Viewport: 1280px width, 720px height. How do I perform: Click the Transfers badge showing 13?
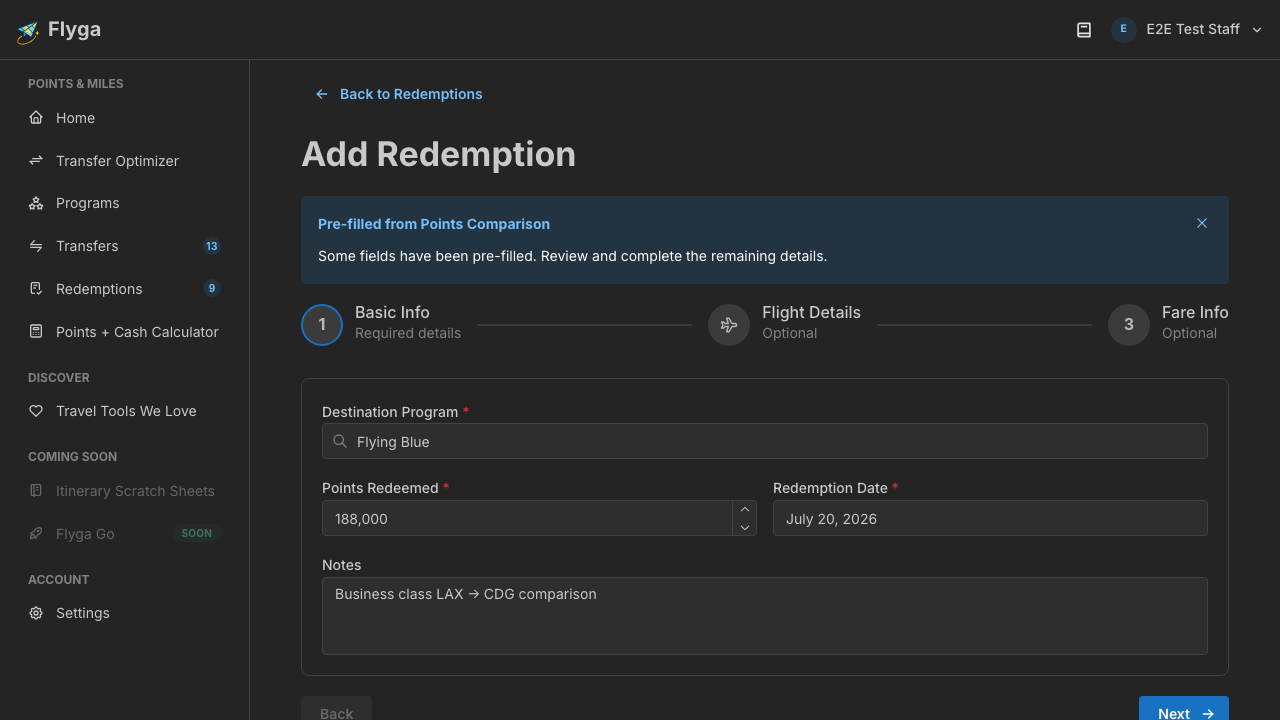tap(211, 246)
